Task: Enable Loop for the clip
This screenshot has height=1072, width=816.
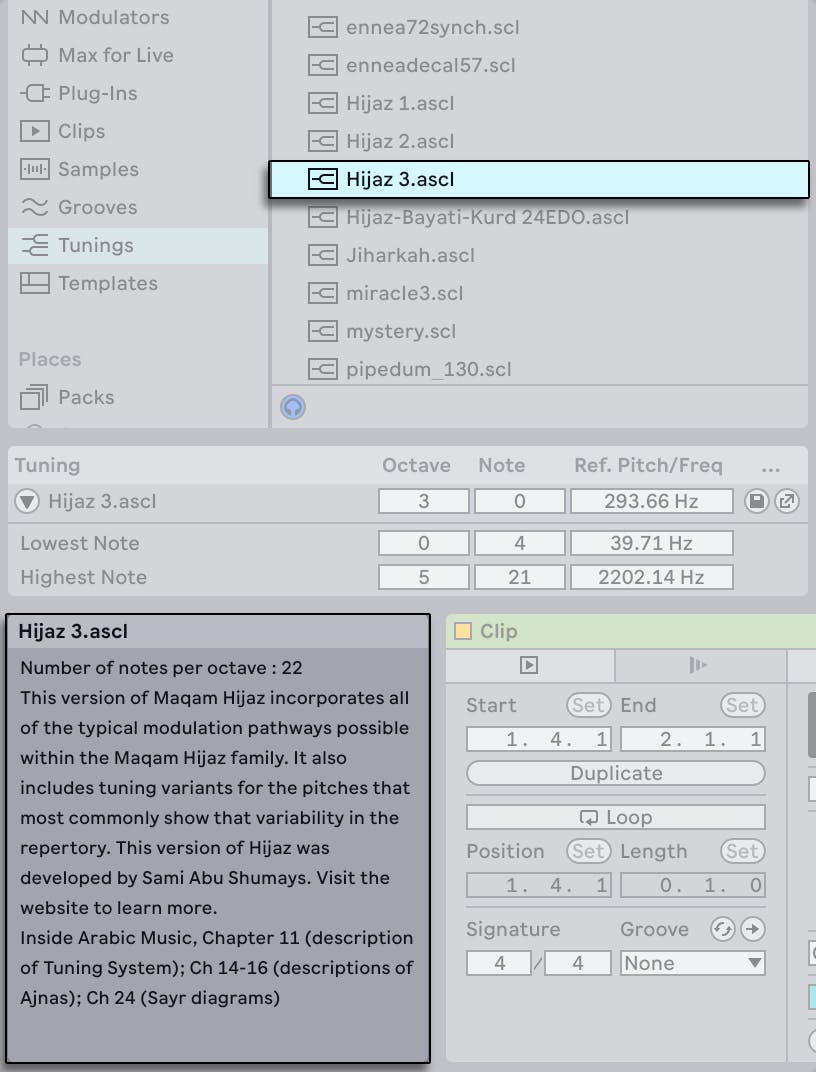Action: (x=615, y=816)
